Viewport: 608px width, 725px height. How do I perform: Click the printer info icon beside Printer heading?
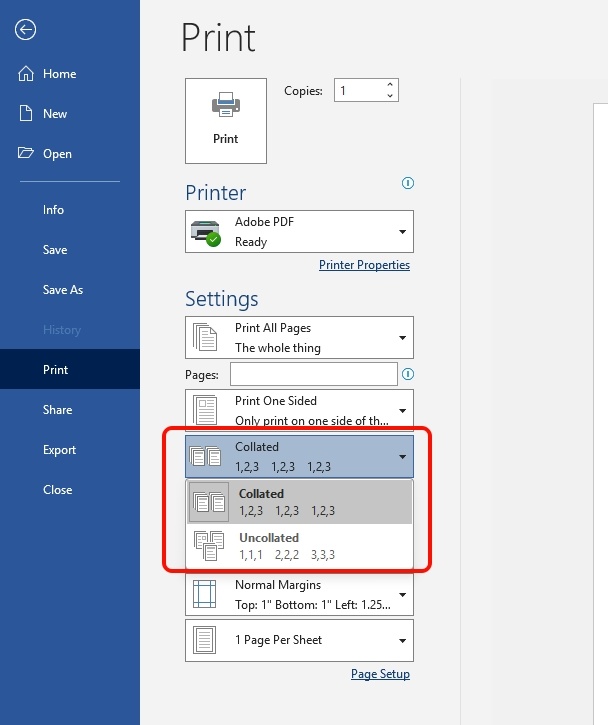[408, 183]
